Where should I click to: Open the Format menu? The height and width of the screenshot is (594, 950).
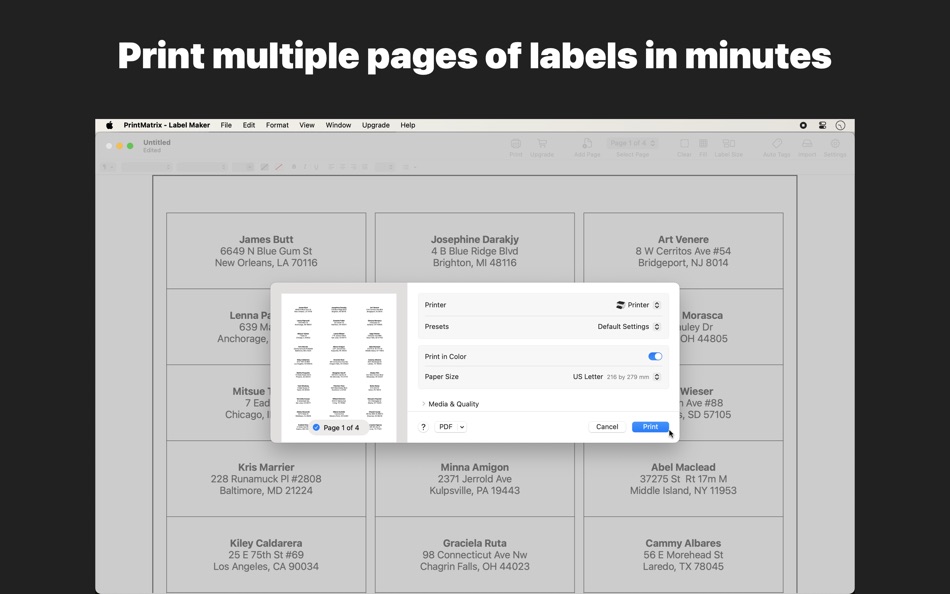(277, 125)
